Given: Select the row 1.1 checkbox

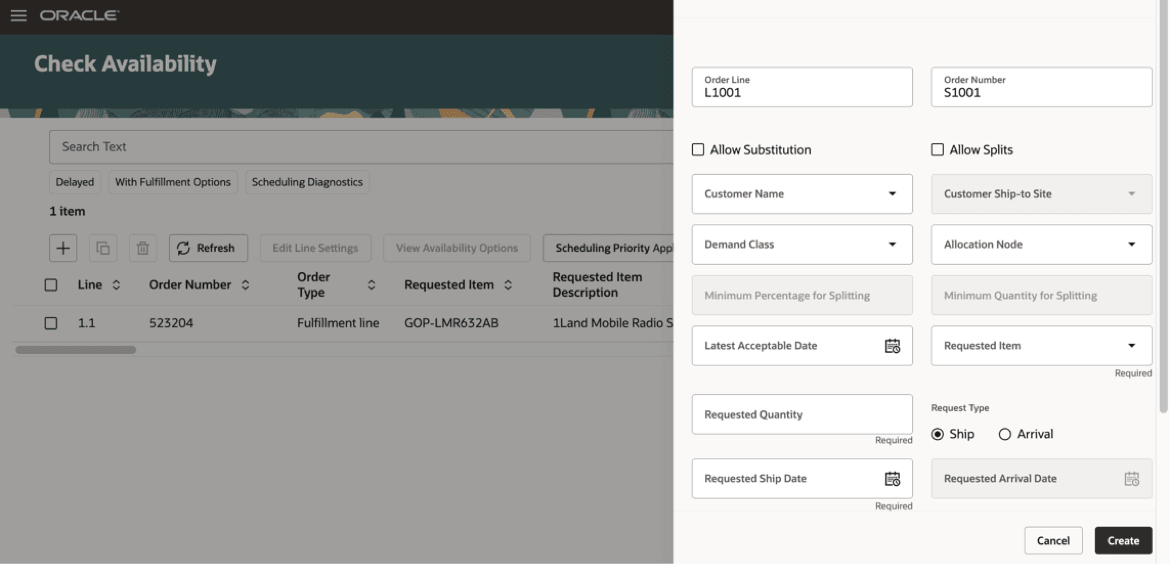Looking at the screenshot, I should (51, 323).
